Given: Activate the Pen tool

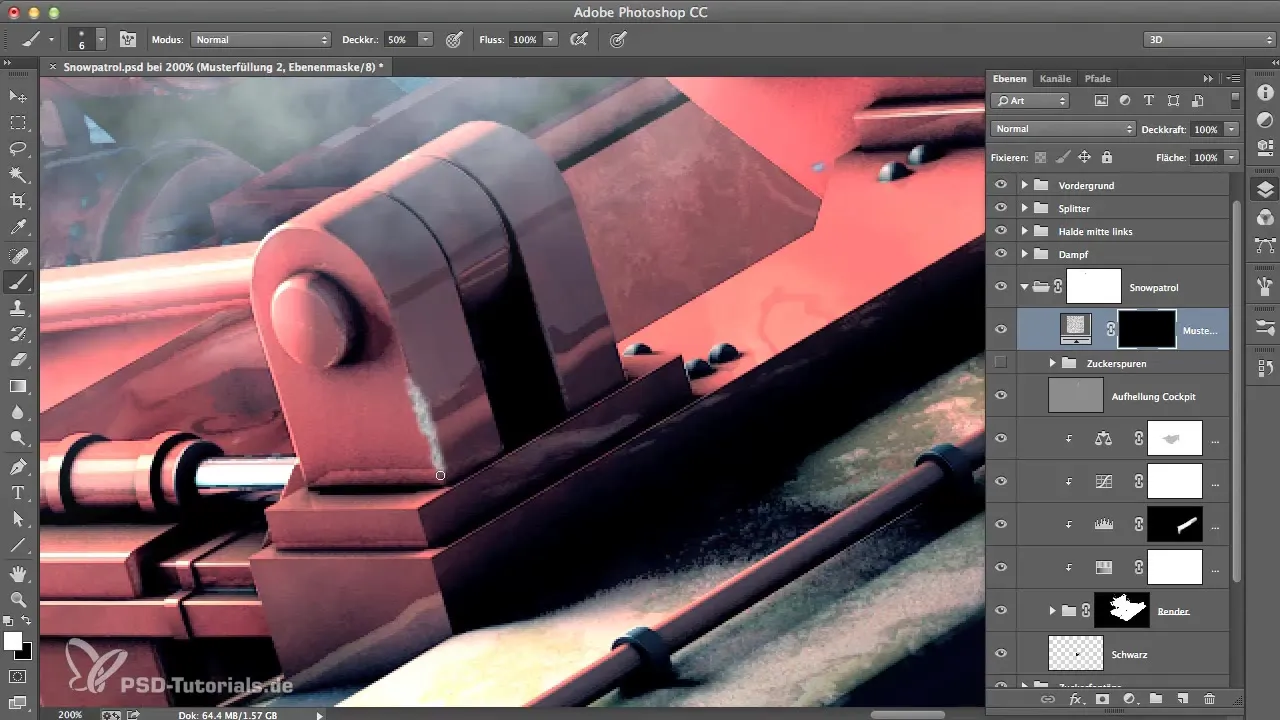Looking at the screenshot, I should (x=18, y=467).
